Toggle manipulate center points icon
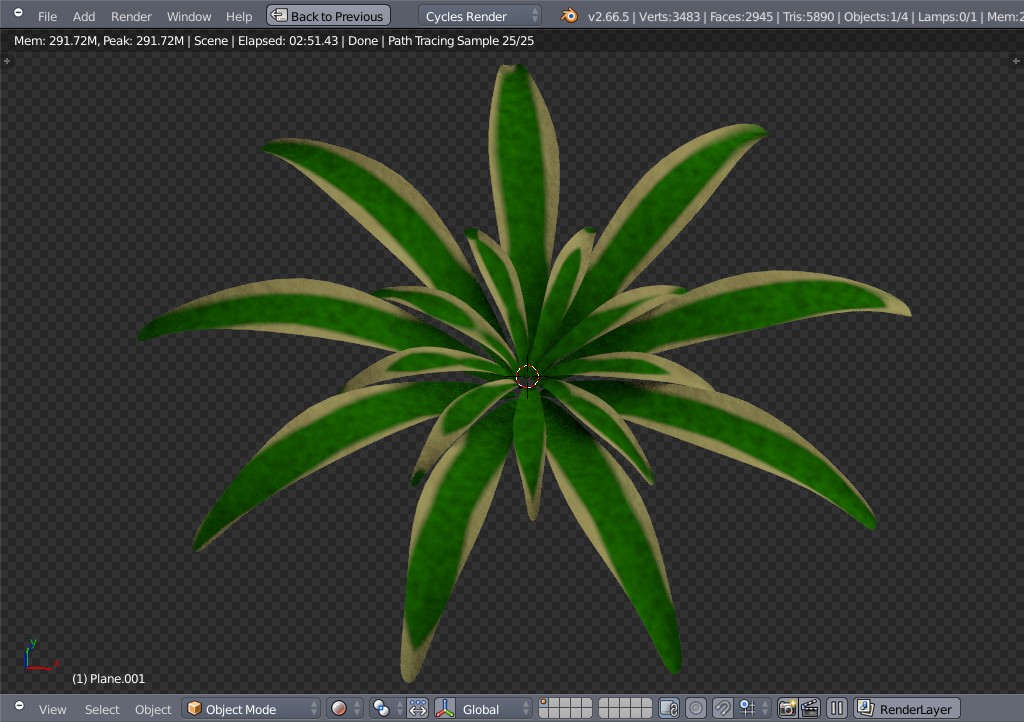Viewport: 1024px width, 722px height. (417, 709)
